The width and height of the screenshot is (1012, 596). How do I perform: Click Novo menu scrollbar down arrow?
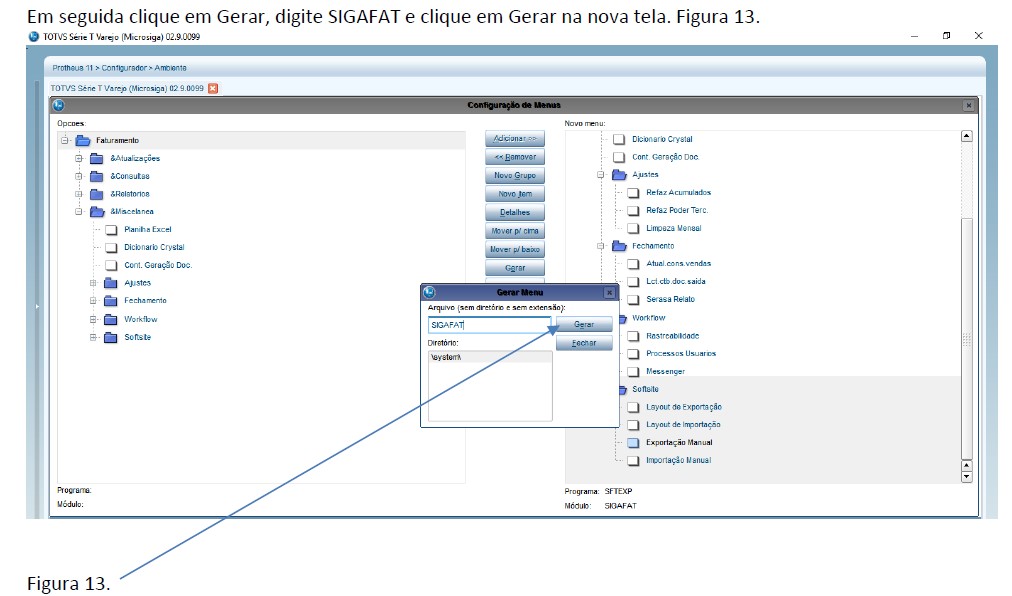tap(966, 477)
